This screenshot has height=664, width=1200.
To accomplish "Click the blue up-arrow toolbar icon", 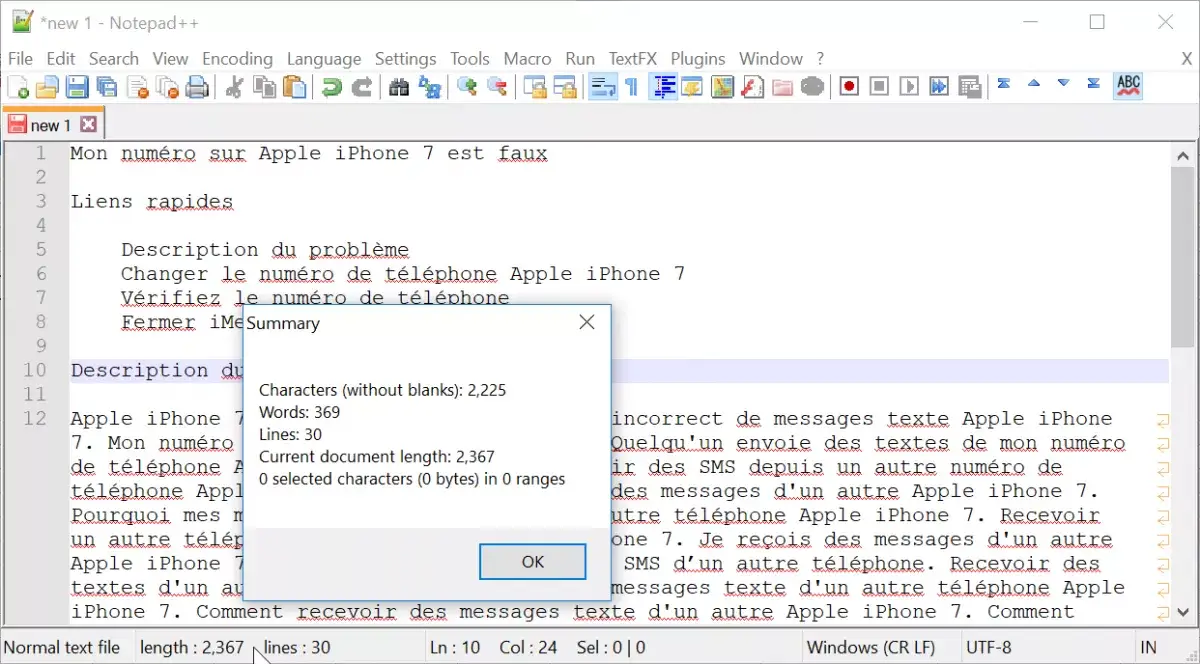I will coord(1034,84).
